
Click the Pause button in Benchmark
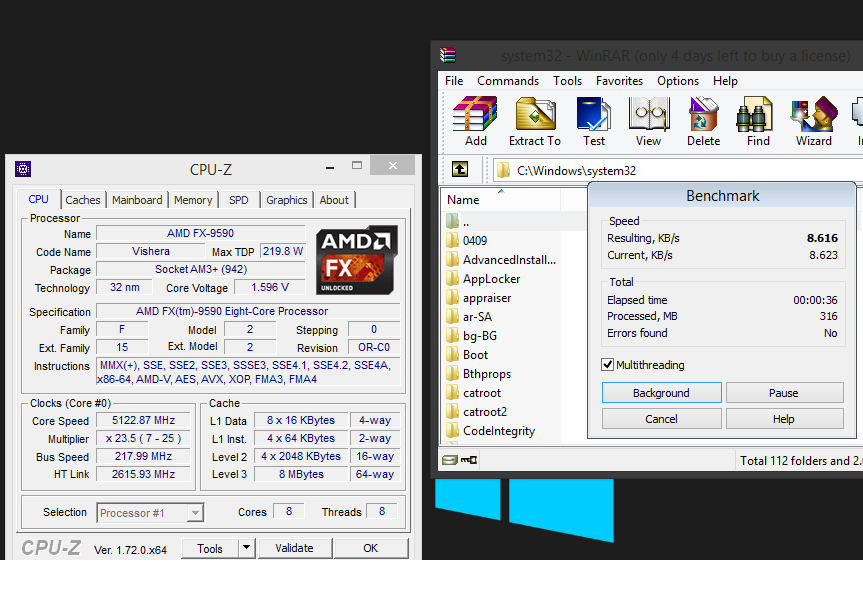click(x=784, y=392)
